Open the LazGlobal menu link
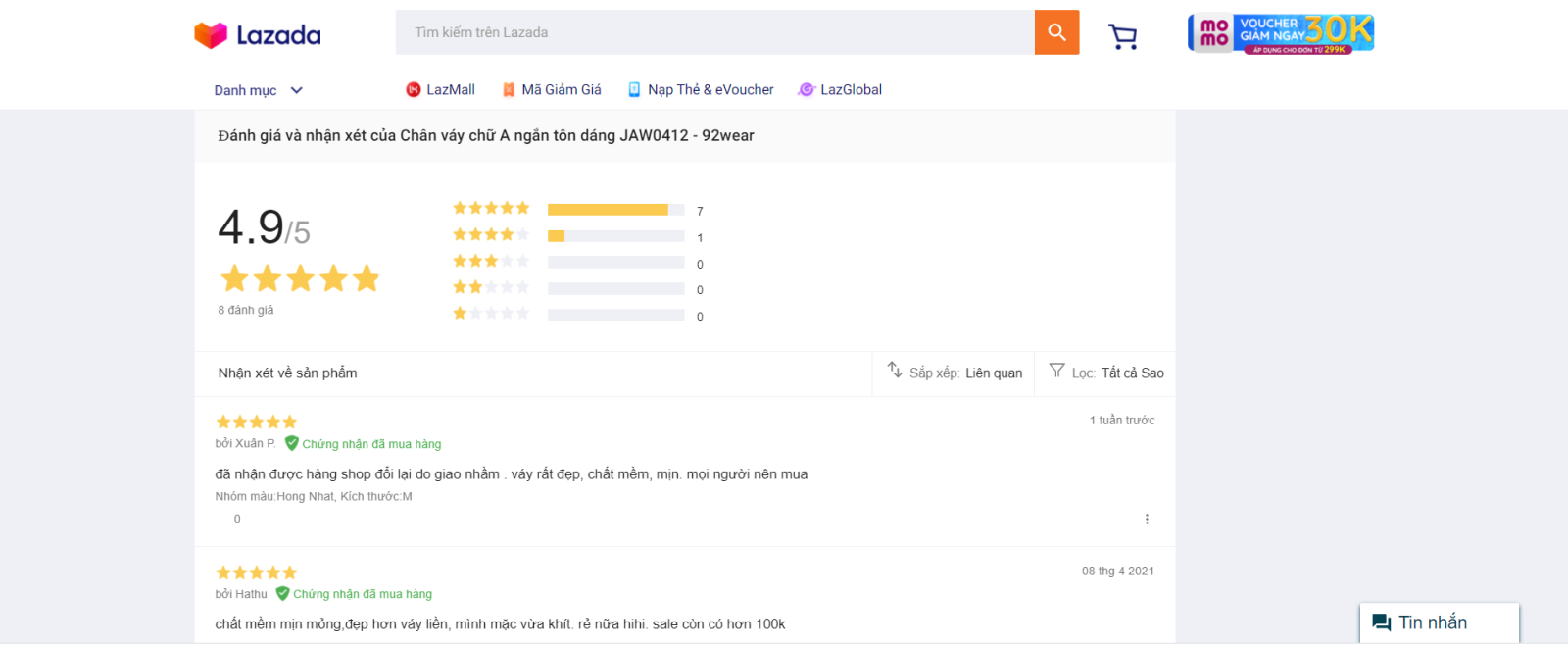 [851, 90]
